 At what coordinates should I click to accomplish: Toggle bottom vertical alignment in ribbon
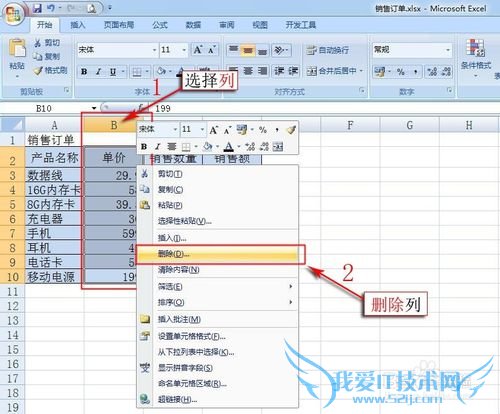pos(263,50)
